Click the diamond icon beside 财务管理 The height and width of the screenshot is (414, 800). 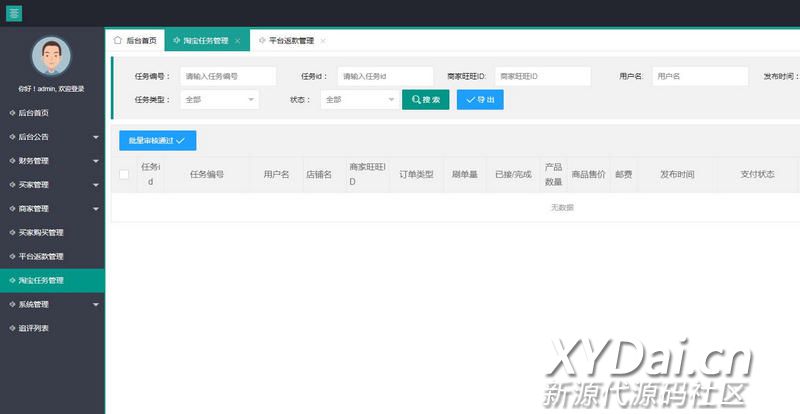click(12, 161)
